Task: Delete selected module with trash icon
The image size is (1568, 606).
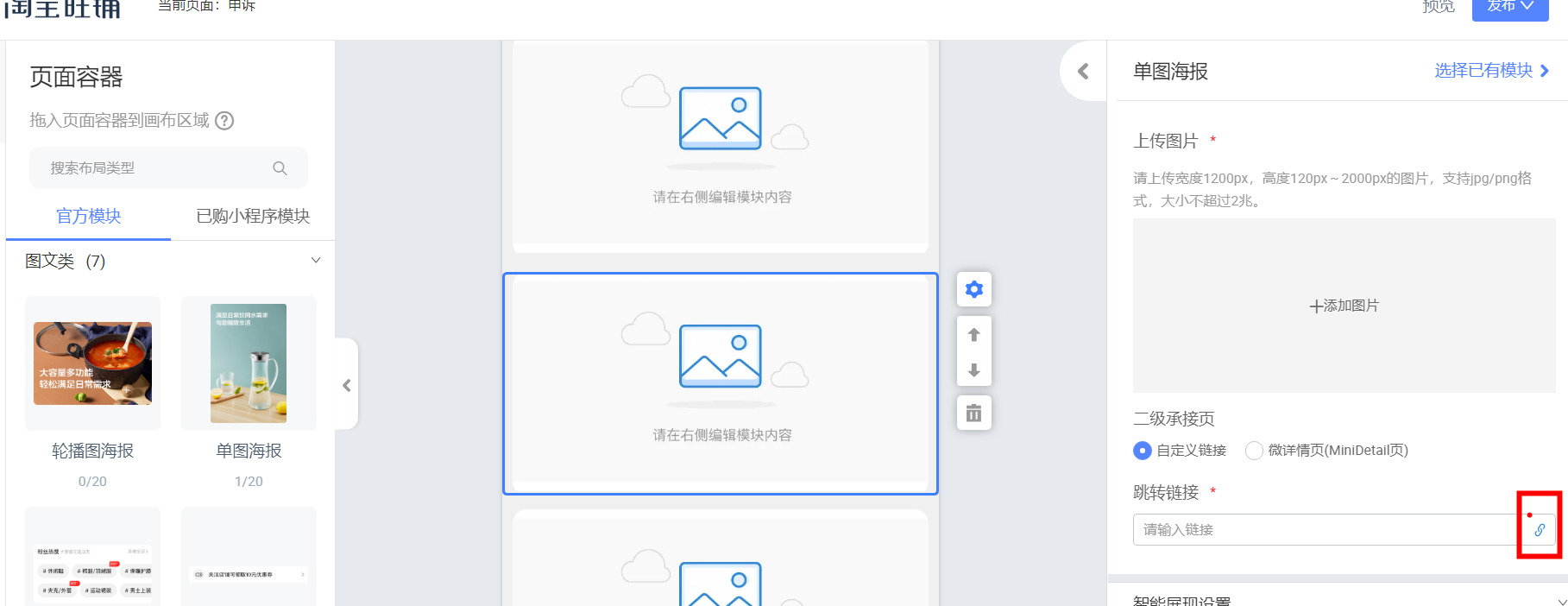Action: (973, 413)
